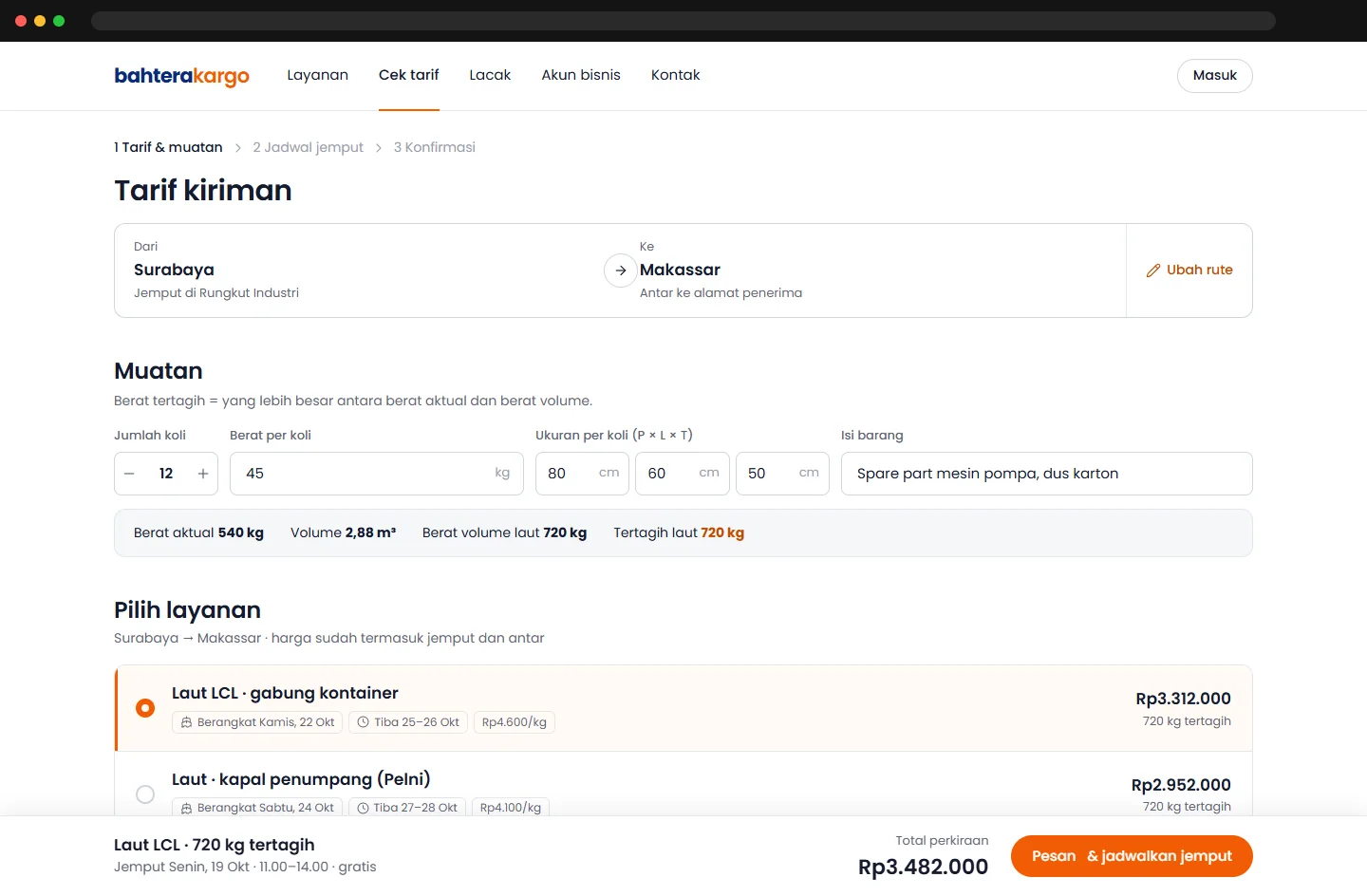
Task: Open Akun bisnis in navigation
Action: coord(581,75)
